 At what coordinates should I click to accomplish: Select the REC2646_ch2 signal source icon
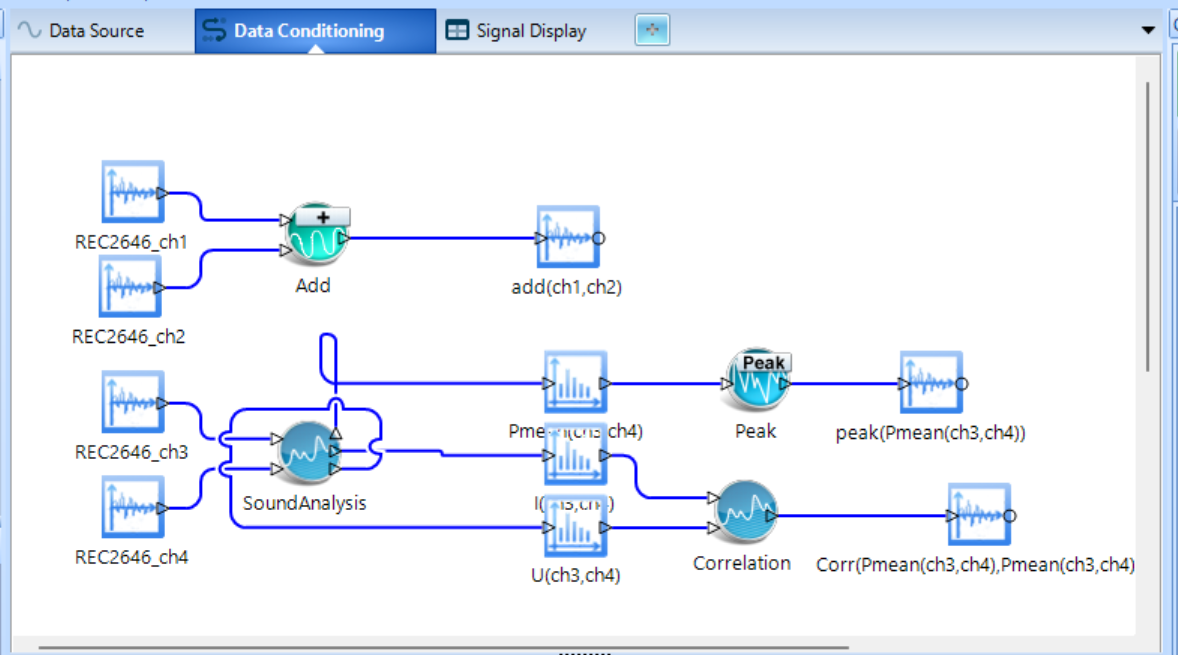click(x=130, y=287)
